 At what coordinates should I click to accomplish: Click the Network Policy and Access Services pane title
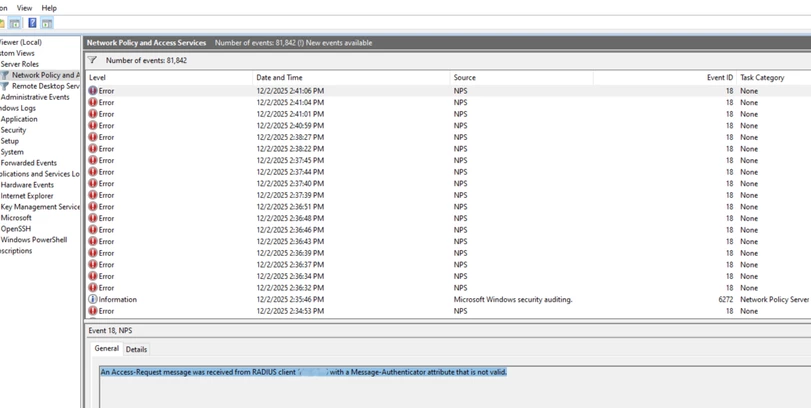(146, 43)
